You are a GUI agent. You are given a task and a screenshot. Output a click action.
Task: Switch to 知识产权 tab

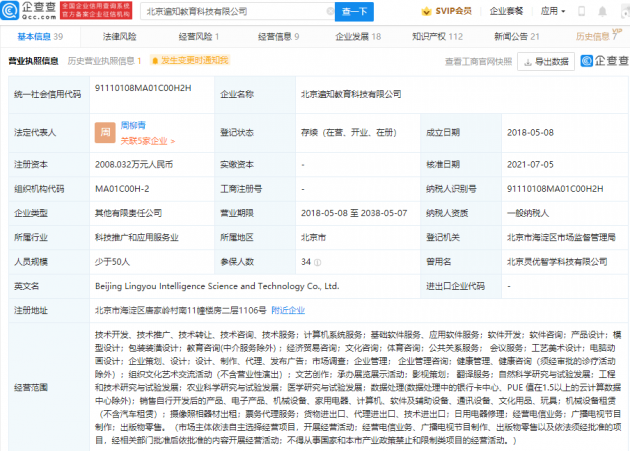438,37
